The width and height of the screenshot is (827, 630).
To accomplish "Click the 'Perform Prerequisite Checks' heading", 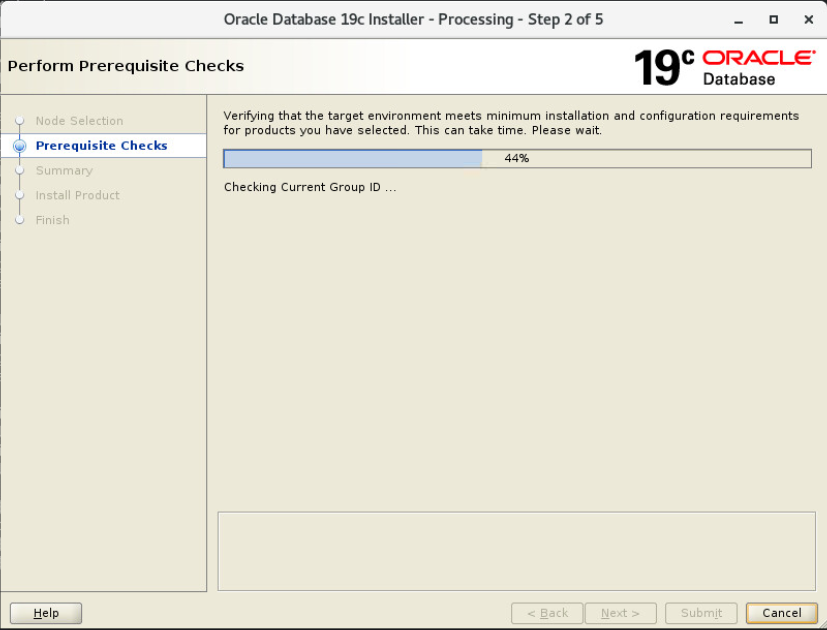I will [x=126, y=66].
